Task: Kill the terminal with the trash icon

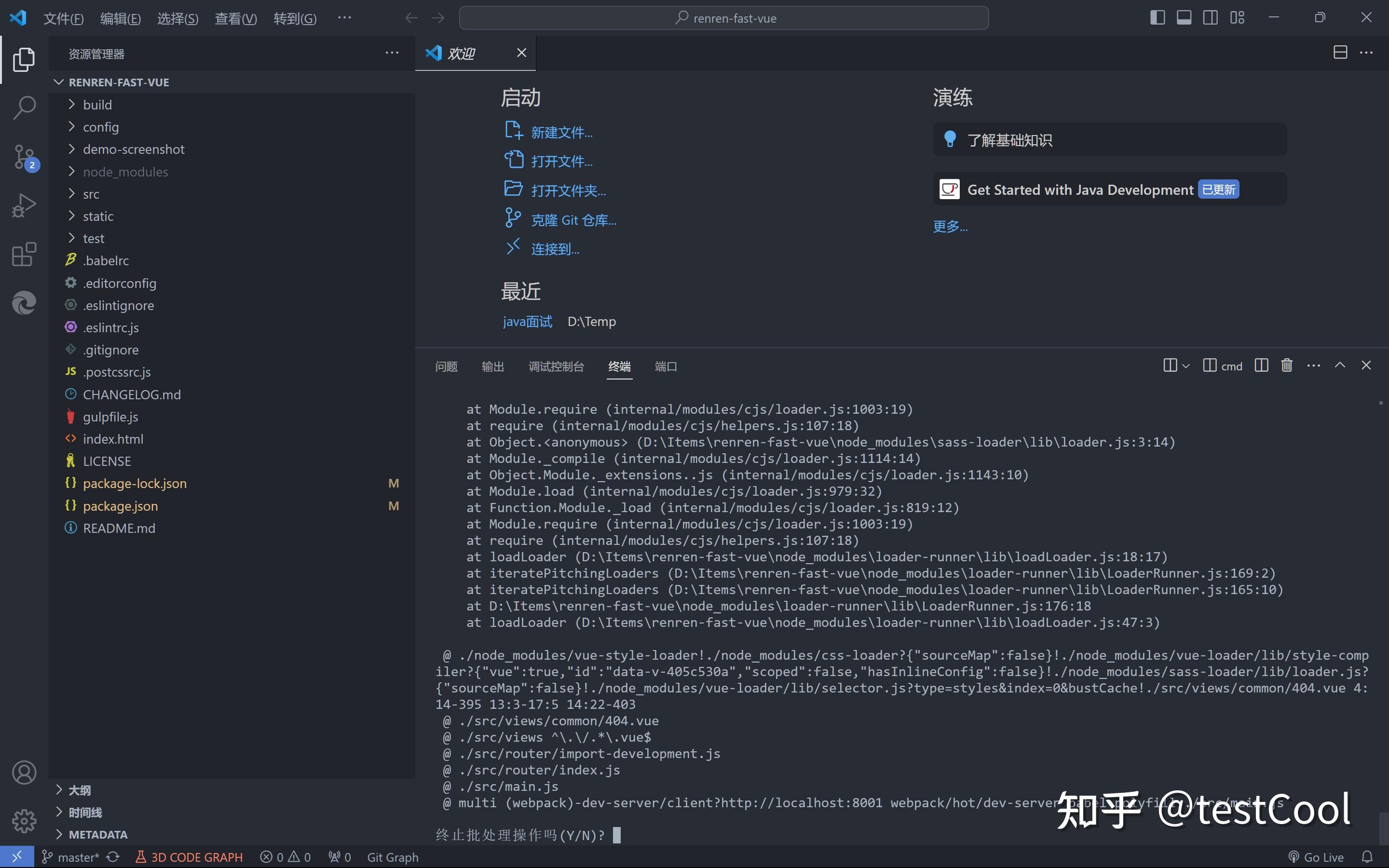Action: tap(1286, 365)
